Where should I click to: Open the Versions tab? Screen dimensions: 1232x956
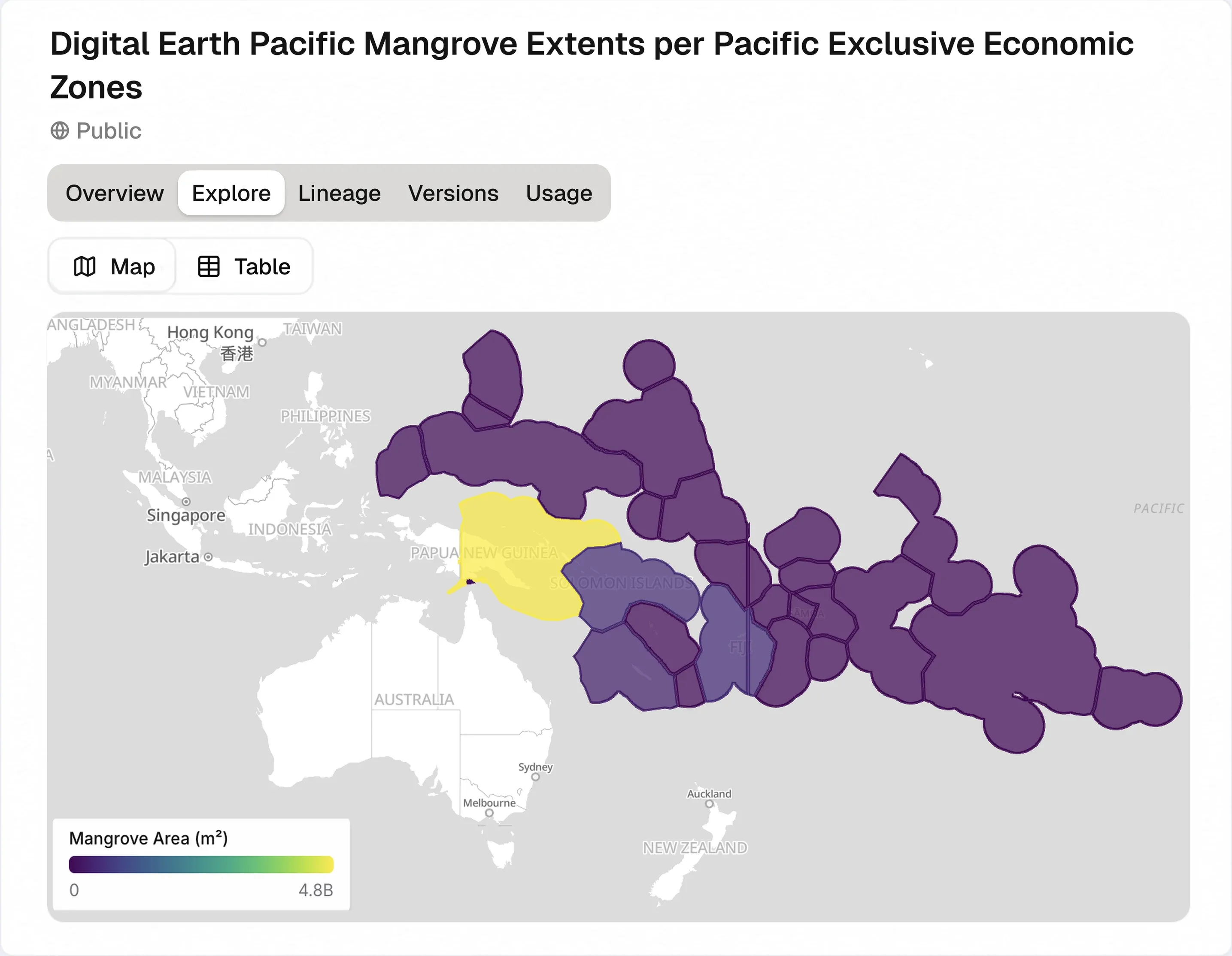[454, 193]
